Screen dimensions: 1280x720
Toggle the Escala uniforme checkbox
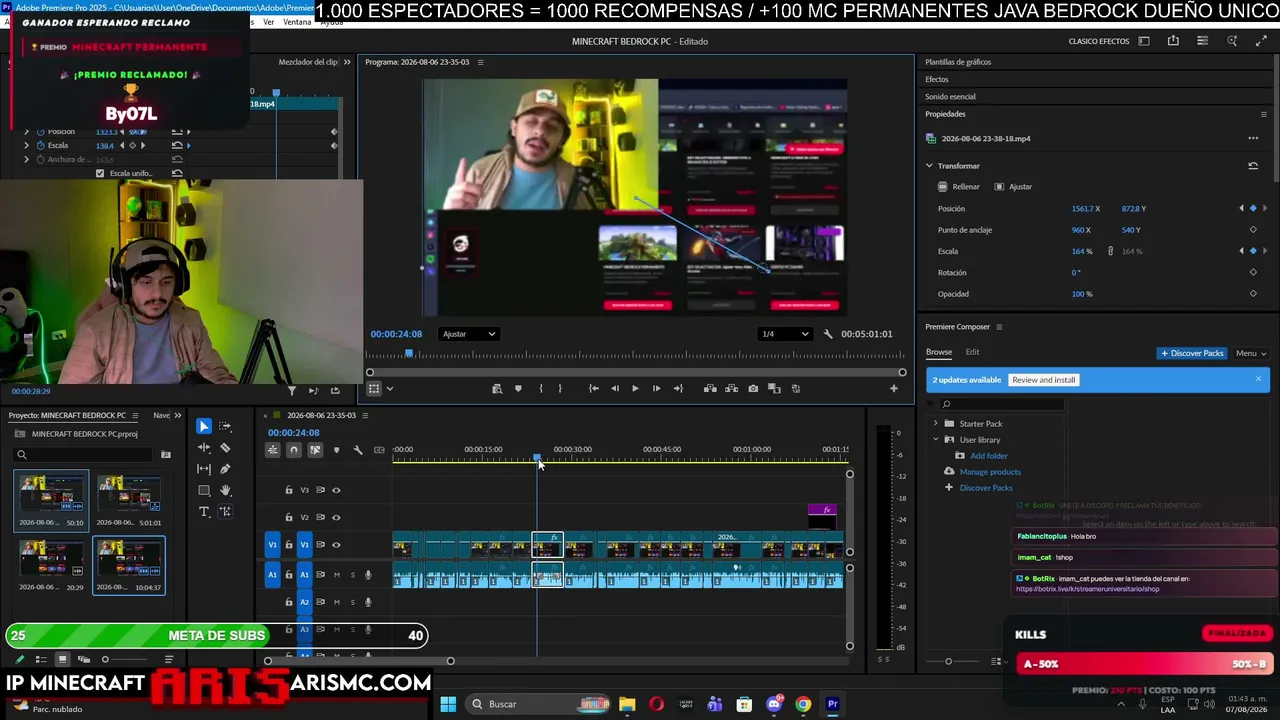(x=100, y=173)
